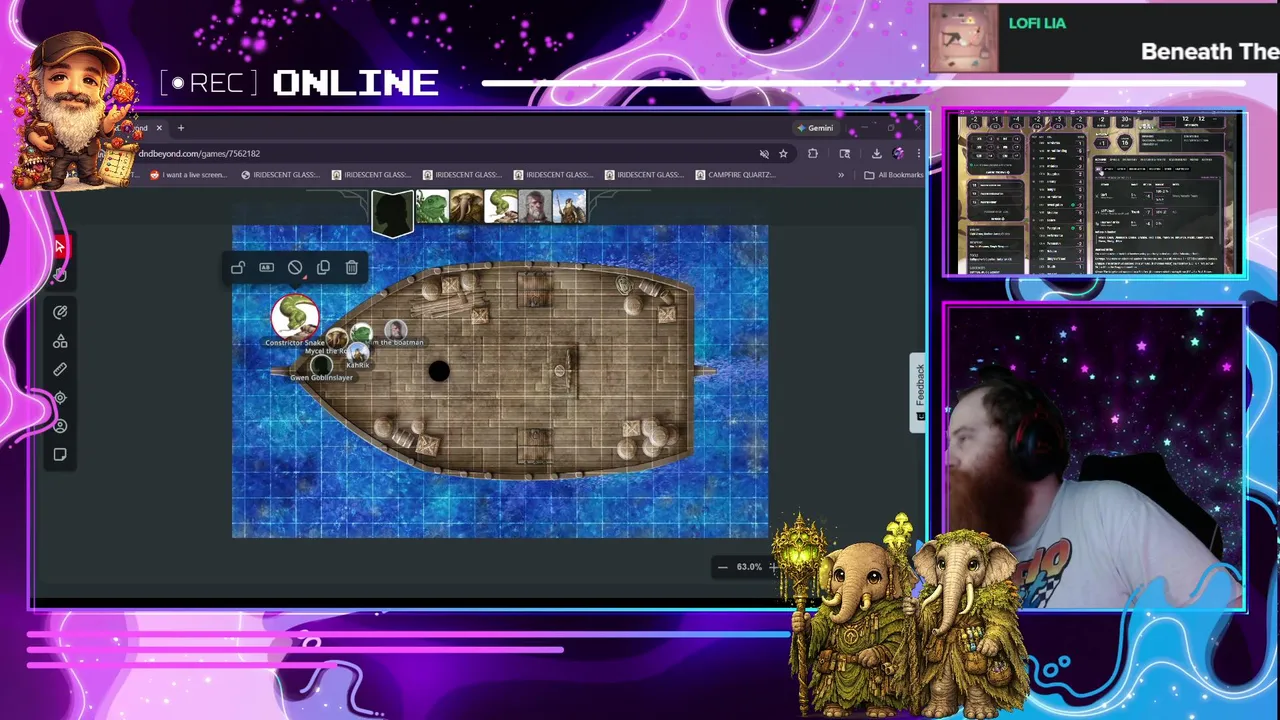Open 'I want a live screen...' bookmark
The height and width of the screenshot is (720, 1280).
pos(188,175)
